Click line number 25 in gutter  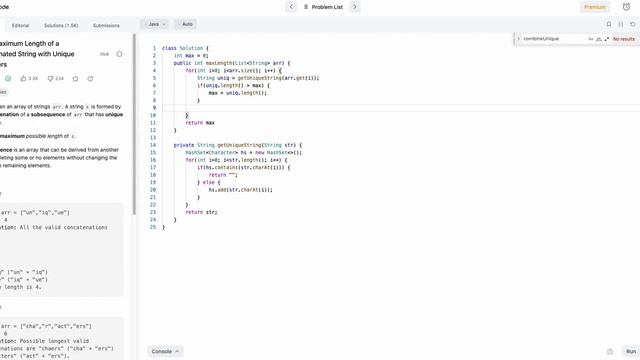click(x=153, y=227)
